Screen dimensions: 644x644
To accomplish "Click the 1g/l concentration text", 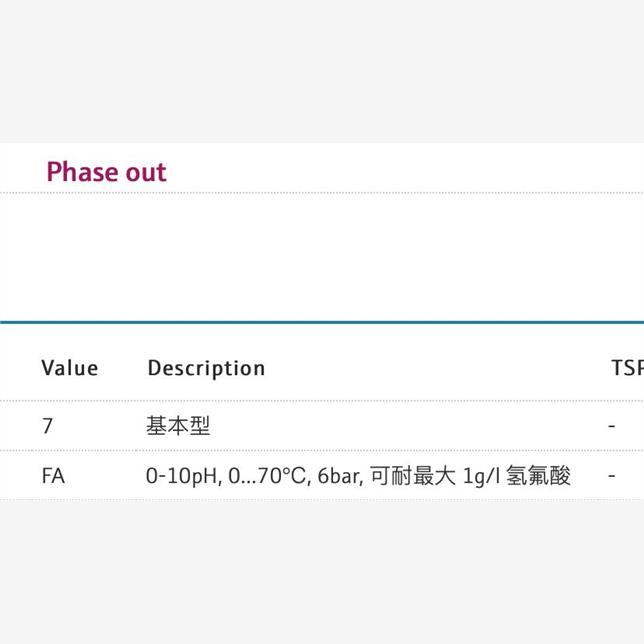I will point(484,476).
